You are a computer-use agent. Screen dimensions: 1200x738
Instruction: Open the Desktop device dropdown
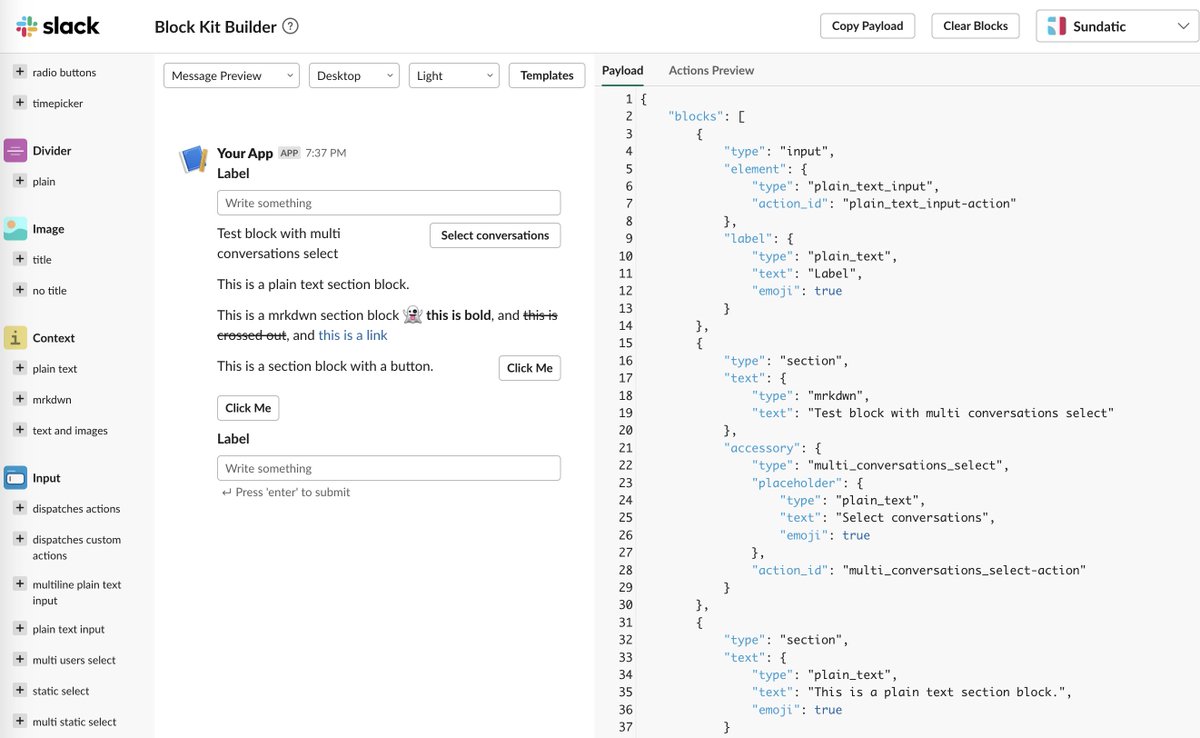354,76
